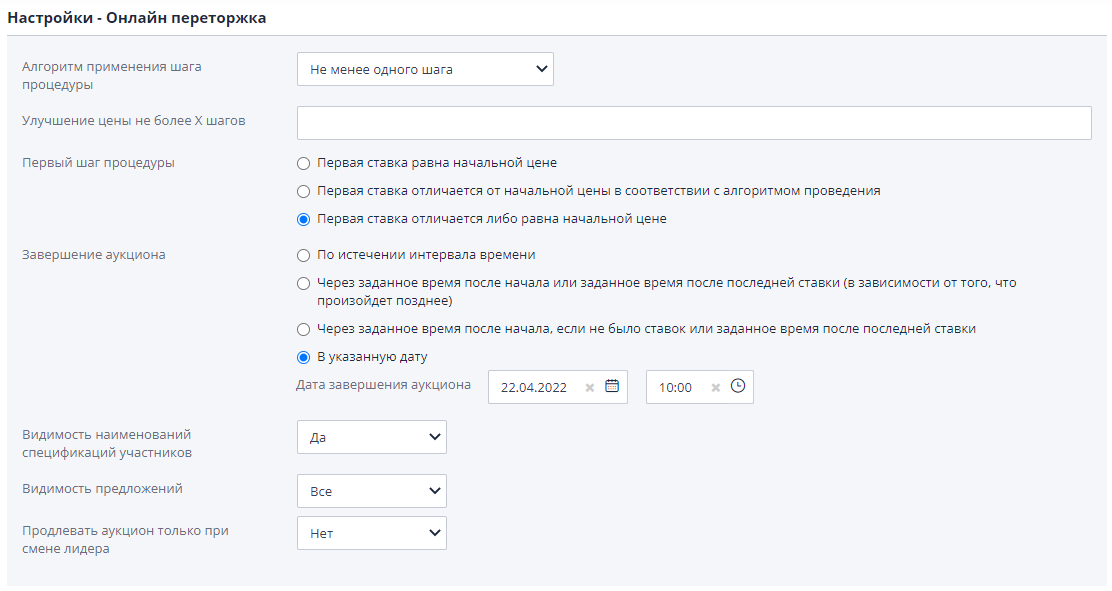Image resolution: width=1112 pixels, height=591 pixels.
Task: Open the «Алгоритм применения шага процедуры» dropdown
Action: coord(424,69)
